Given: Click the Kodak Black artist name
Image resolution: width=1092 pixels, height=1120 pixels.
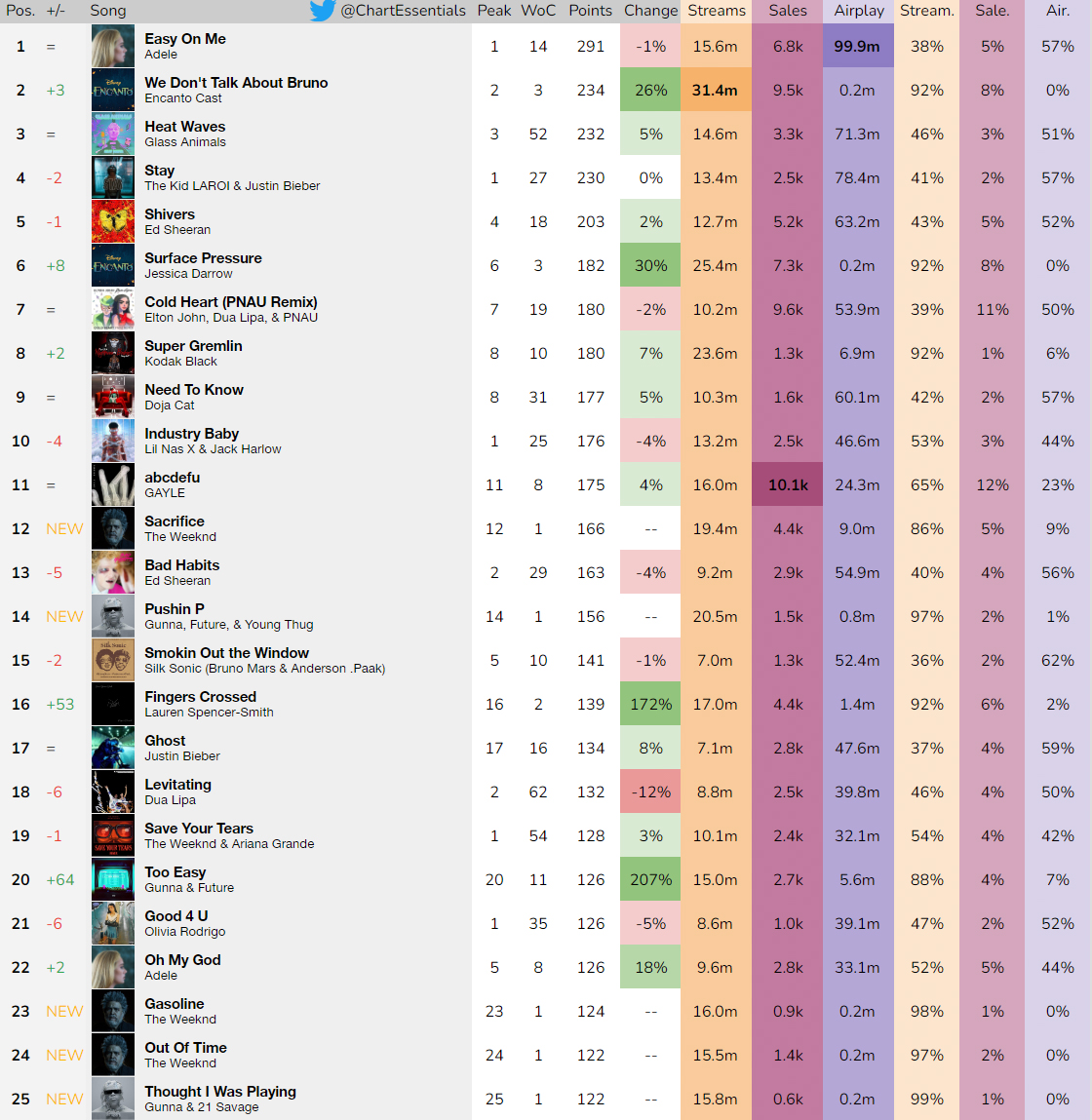Looking at the screenshot, I should click(180, 362).
